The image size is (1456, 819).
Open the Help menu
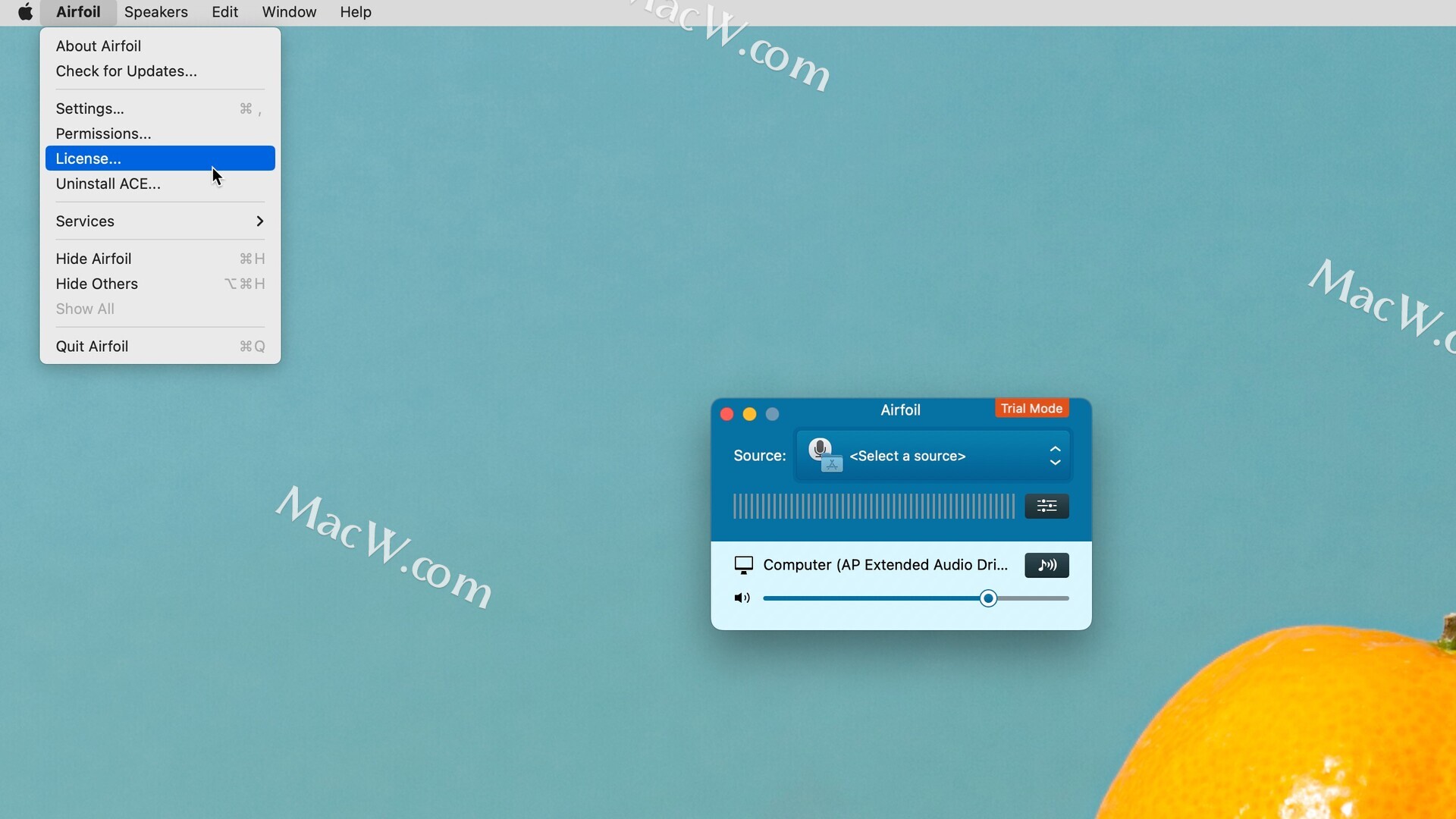(x=355, y=12)
